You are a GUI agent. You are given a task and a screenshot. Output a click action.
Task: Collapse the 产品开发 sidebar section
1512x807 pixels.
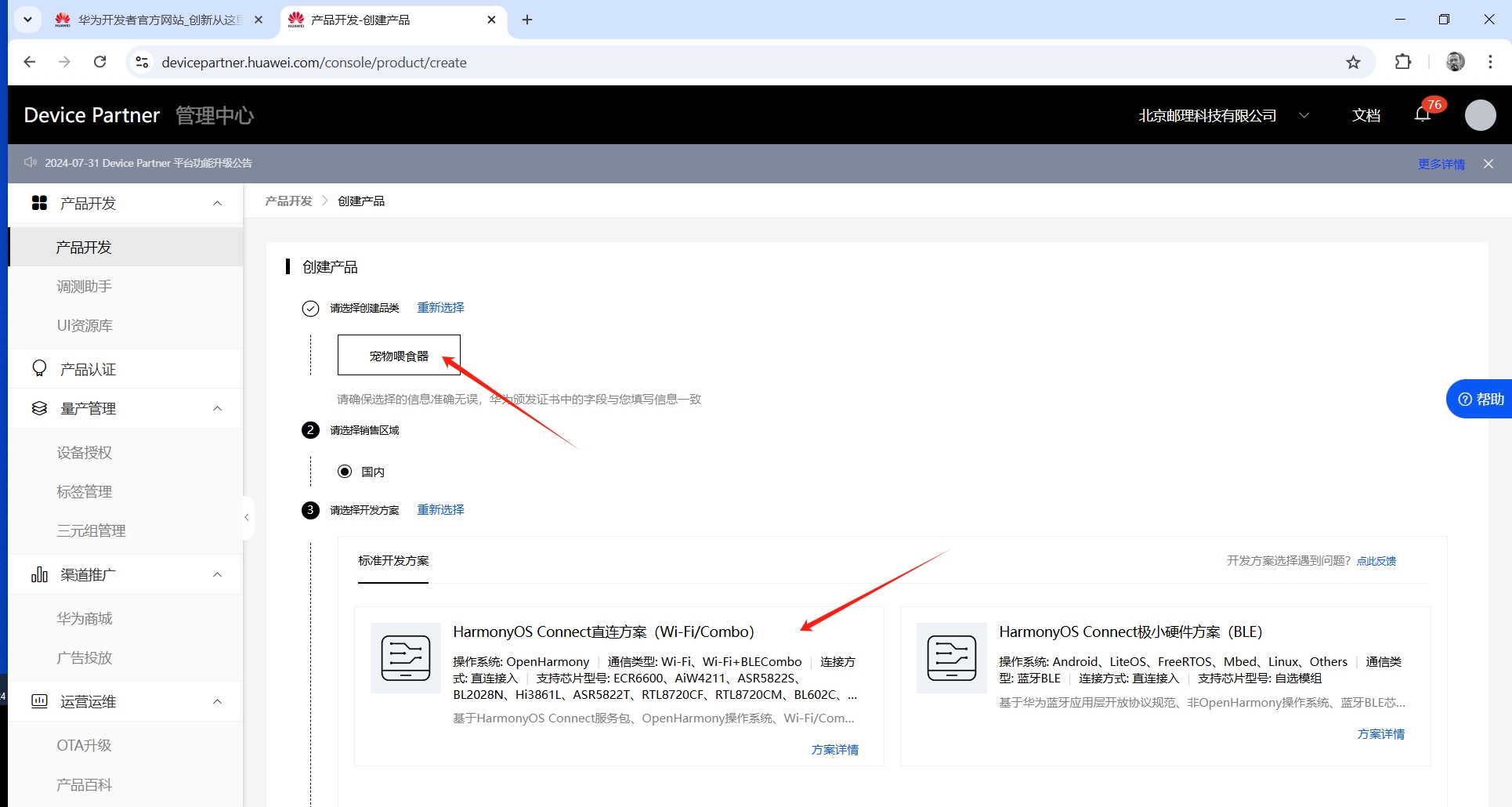[x=218, y=203]
